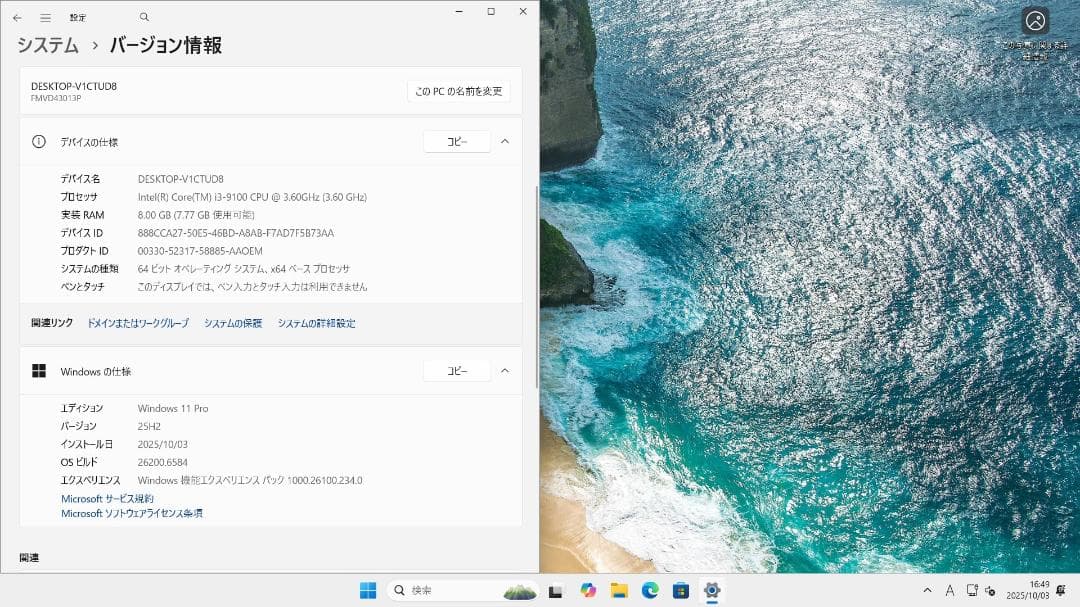Click the search magnifier in Settings title bar
This screenshot has width=1080, height=607.
(144, 17)
